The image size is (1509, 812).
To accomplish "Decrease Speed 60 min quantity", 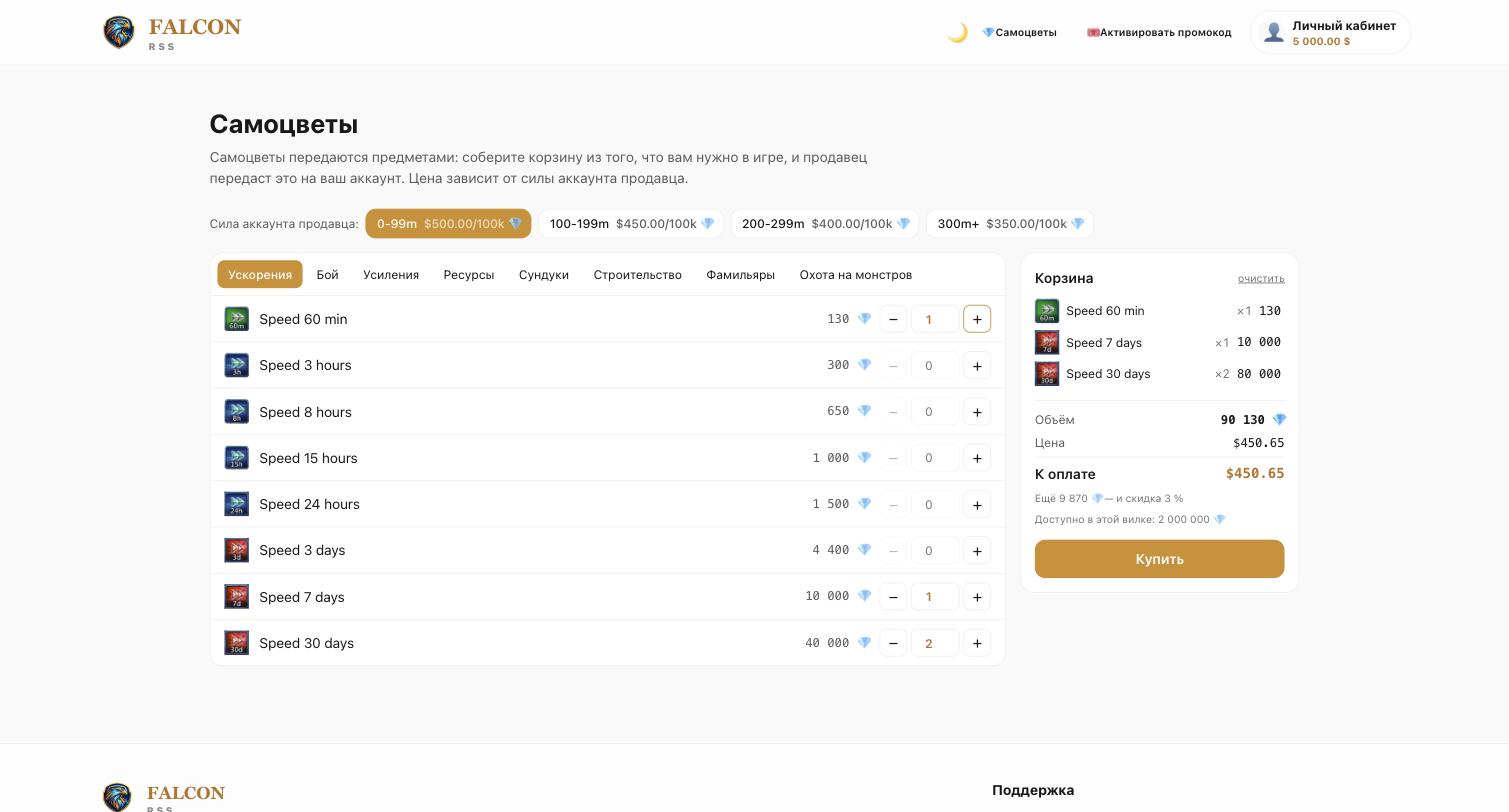I will [893, 319].
